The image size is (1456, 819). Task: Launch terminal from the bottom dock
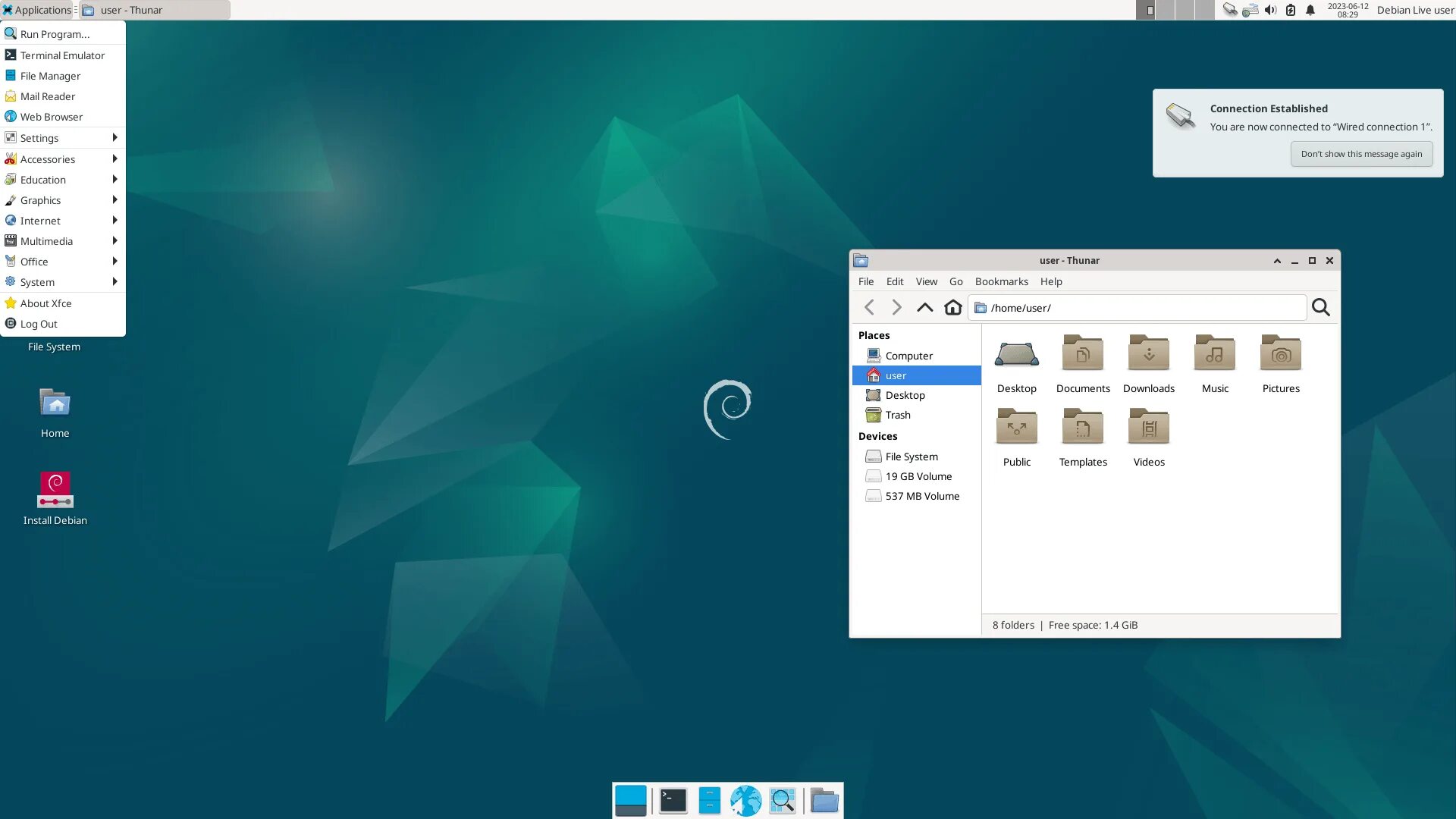[x=673, y=801]
